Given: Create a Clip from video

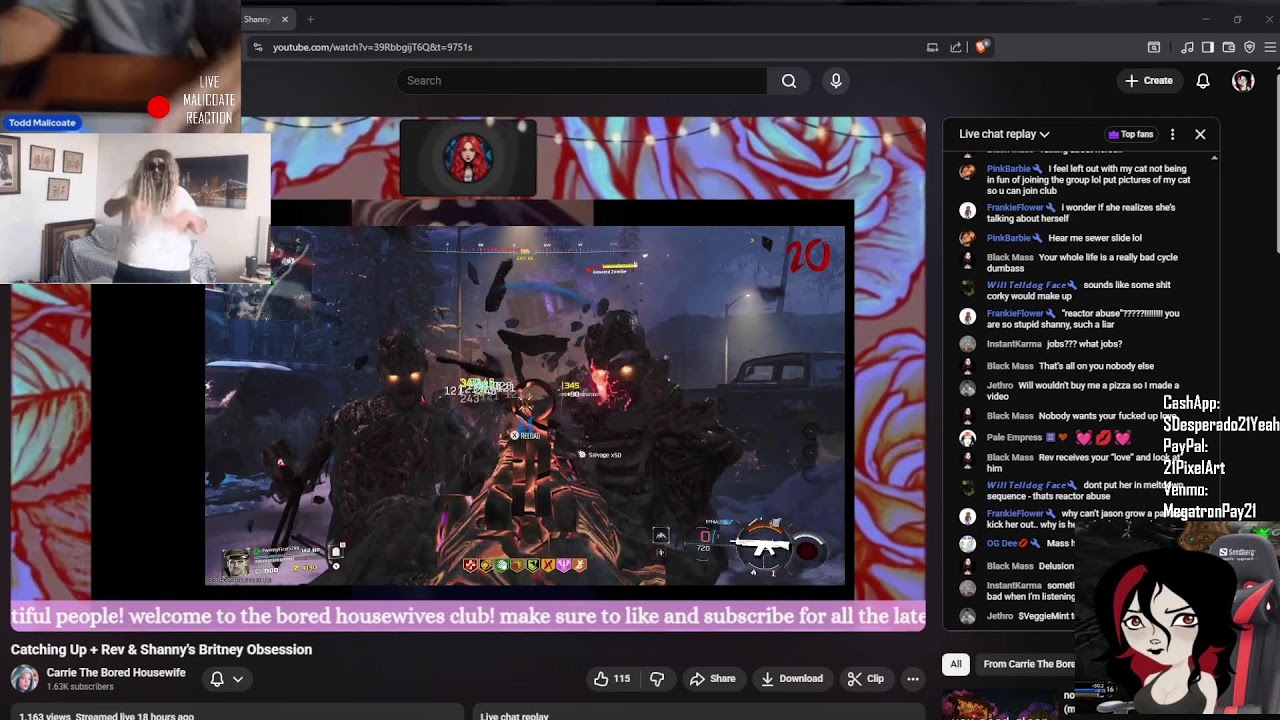Looking at the screenshot, I should 865,679.
